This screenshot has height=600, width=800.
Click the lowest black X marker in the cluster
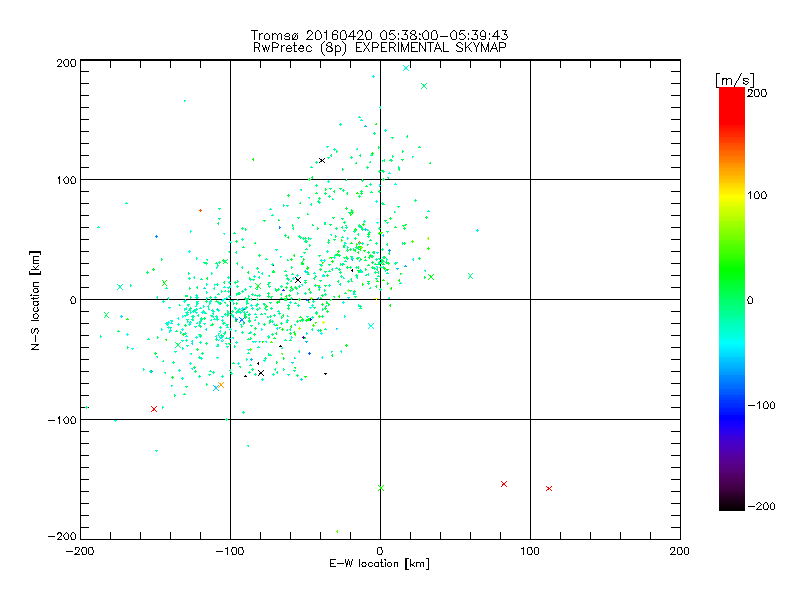pyautogui.click(x=261, y=373)
